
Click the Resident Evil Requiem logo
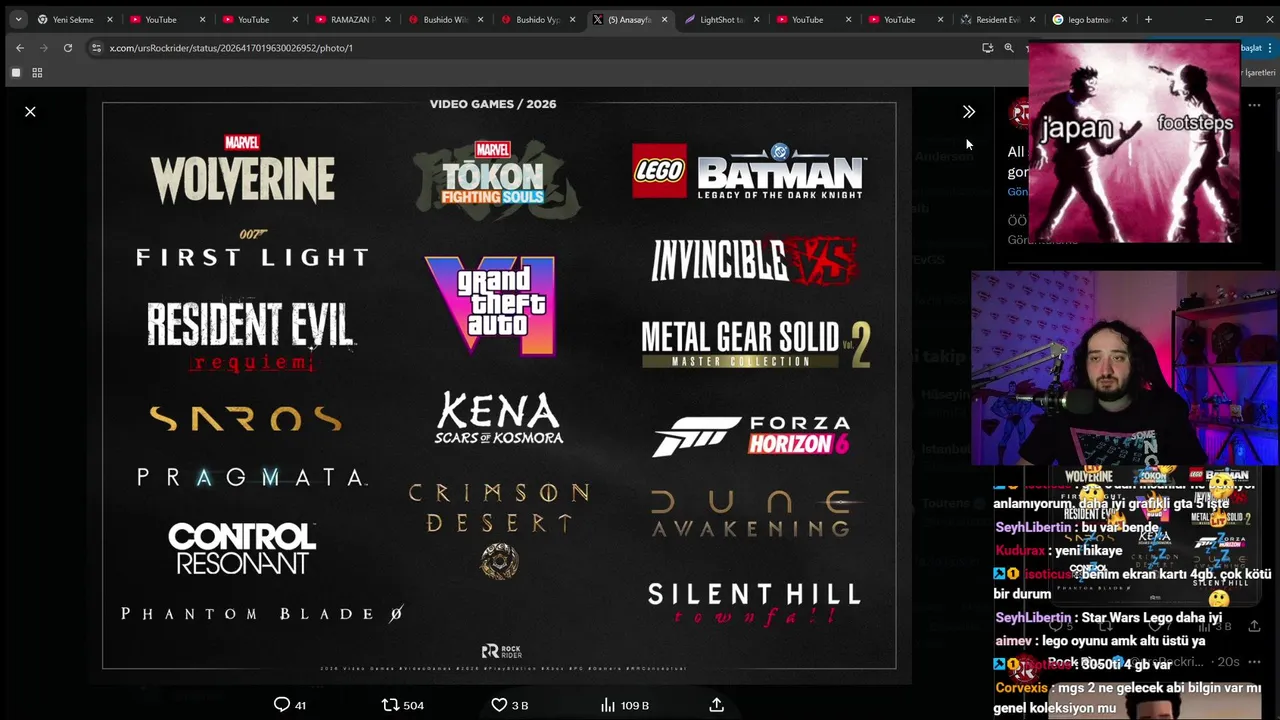coord(250,337)
